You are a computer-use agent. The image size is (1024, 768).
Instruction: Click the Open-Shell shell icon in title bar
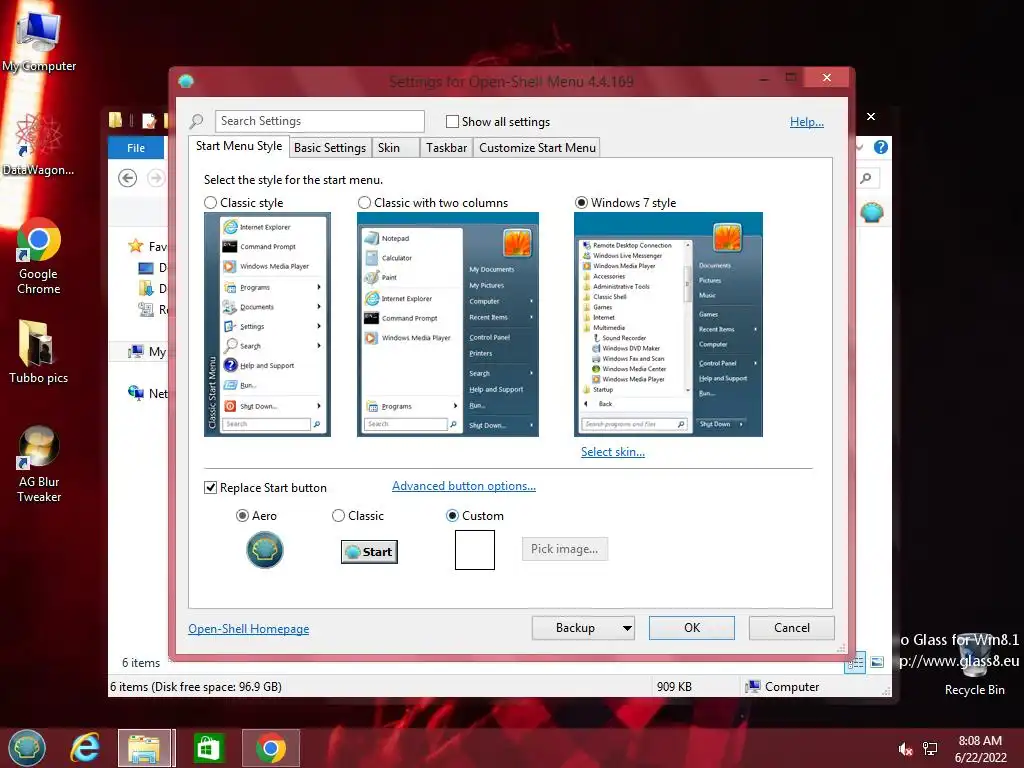pos(186,81)
